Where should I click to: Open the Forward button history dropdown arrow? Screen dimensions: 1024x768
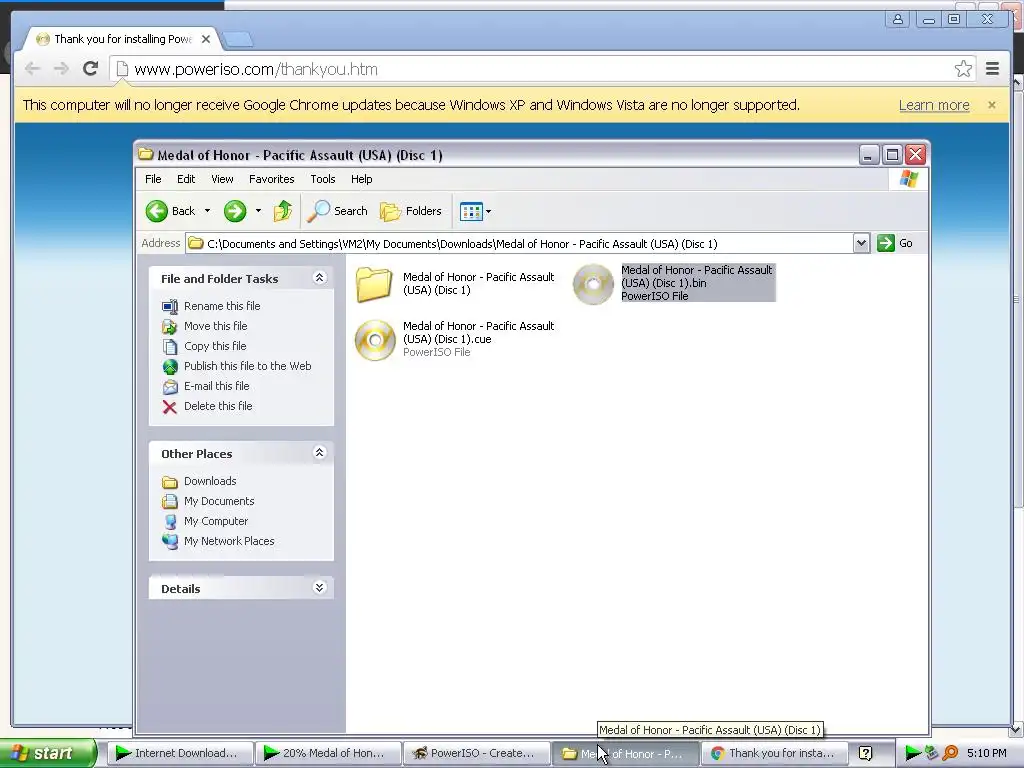click(x=258, y=211)
